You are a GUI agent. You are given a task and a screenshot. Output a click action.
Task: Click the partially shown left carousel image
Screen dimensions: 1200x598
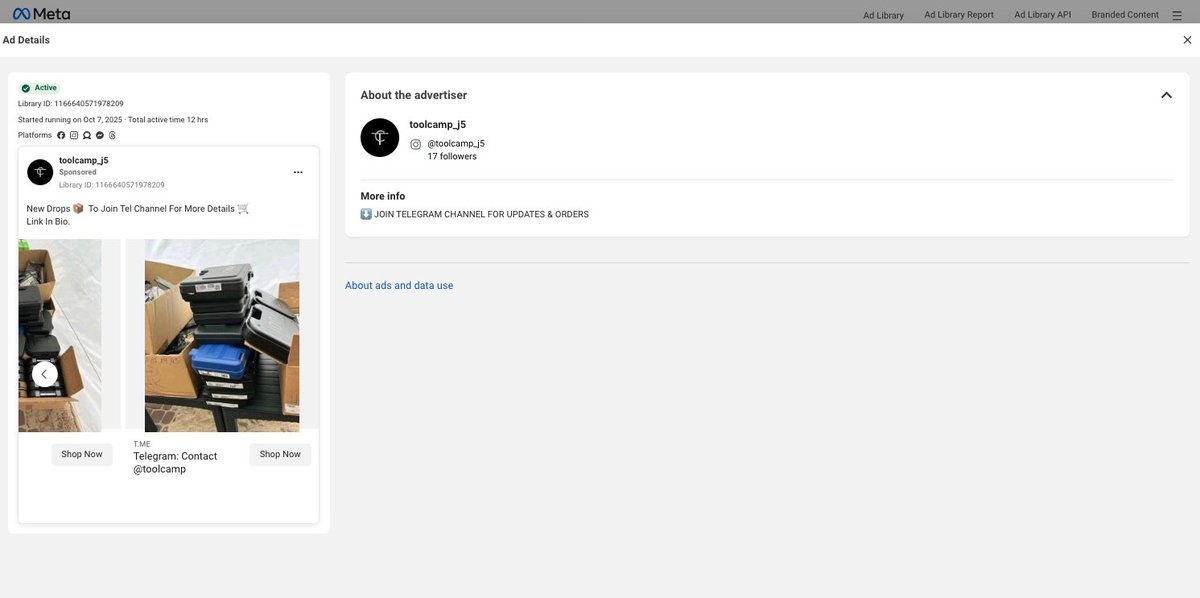60,335
